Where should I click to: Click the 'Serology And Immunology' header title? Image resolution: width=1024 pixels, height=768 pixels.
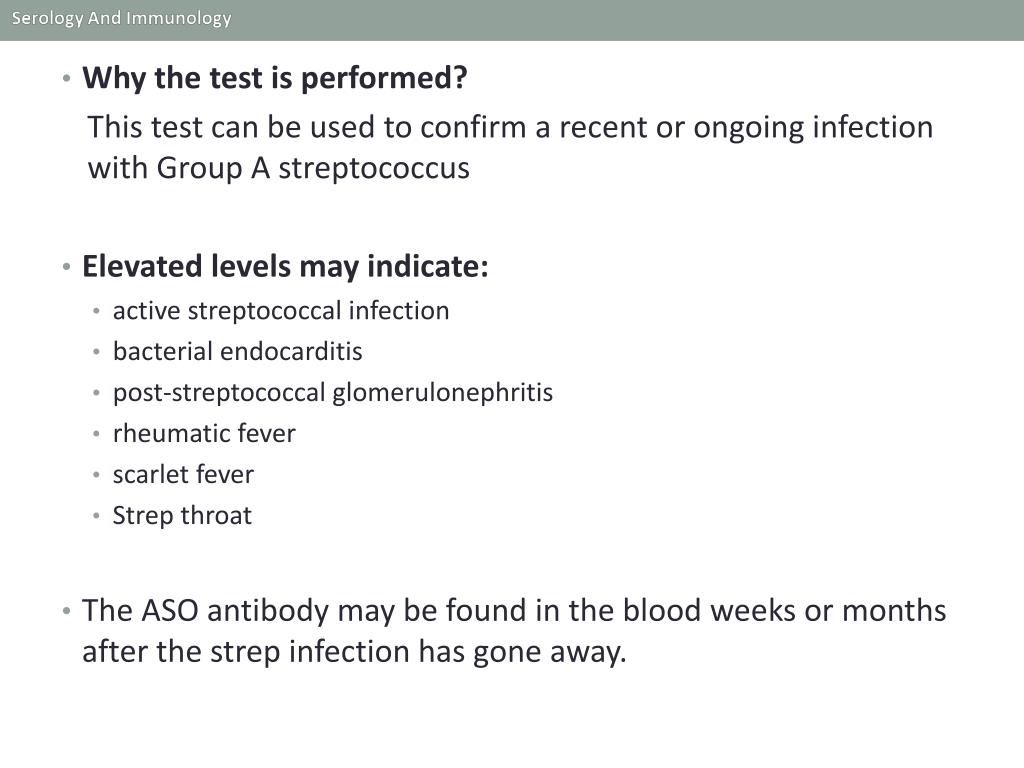pos(121,18)
